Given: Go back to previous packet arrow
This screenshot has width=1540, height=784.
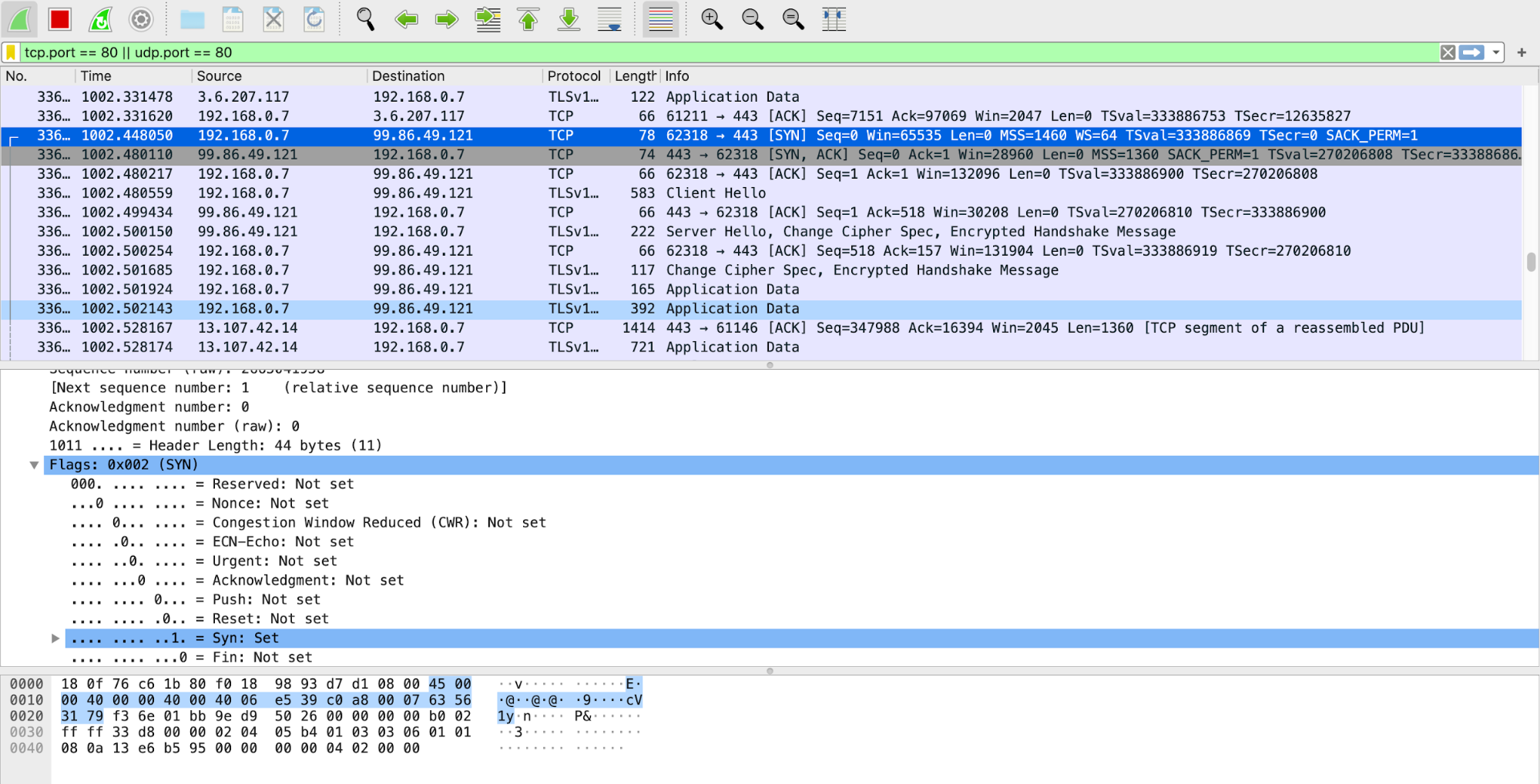Looking at the screenshot, I should (x=406, y=19).
